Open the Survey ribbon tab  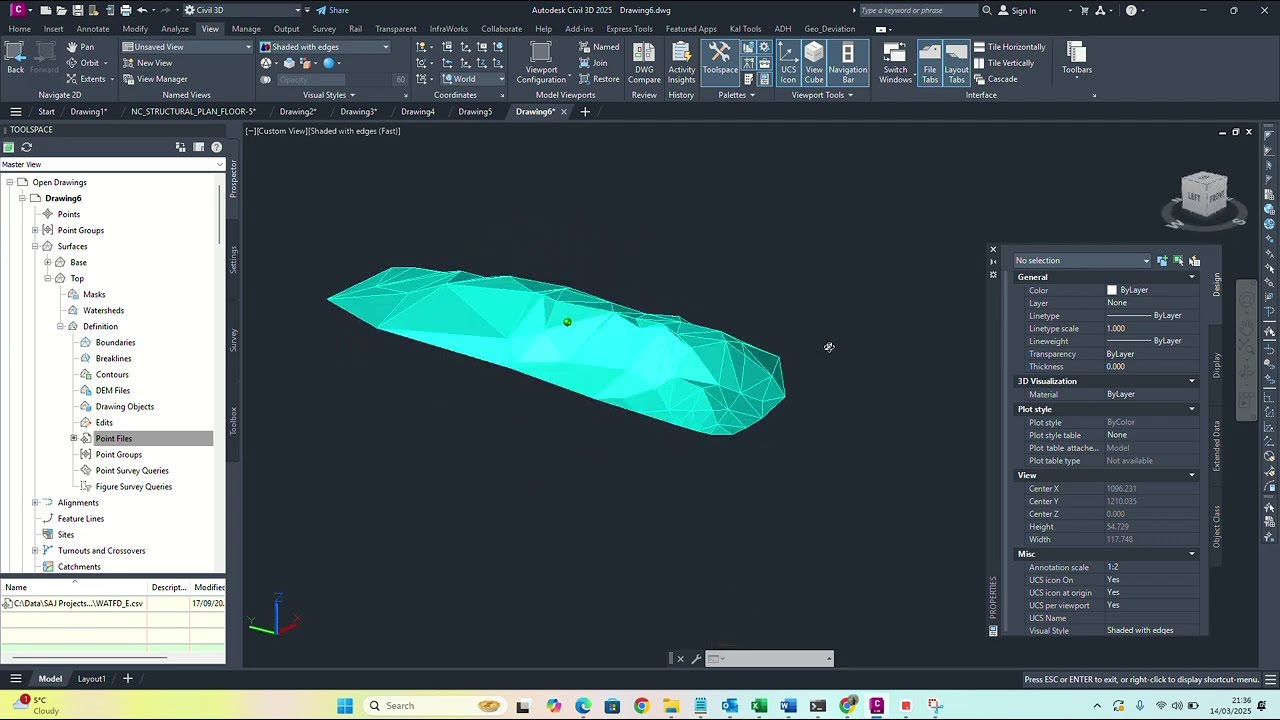point(323,29)
